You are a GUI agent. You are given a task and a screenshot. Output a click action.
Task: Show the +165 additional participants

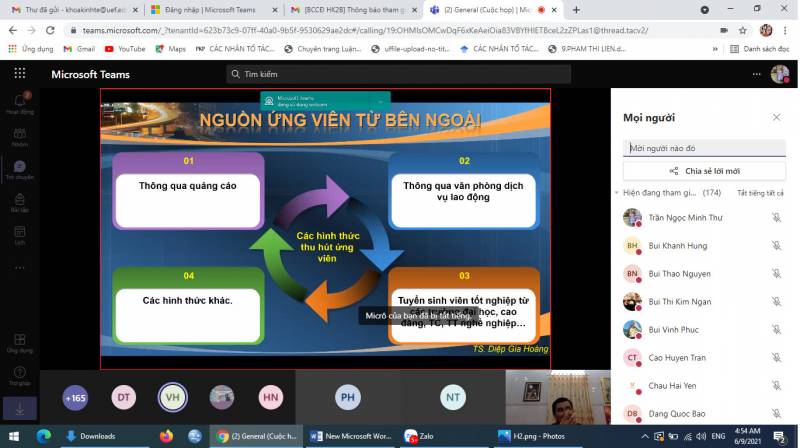tap(75, 397)
